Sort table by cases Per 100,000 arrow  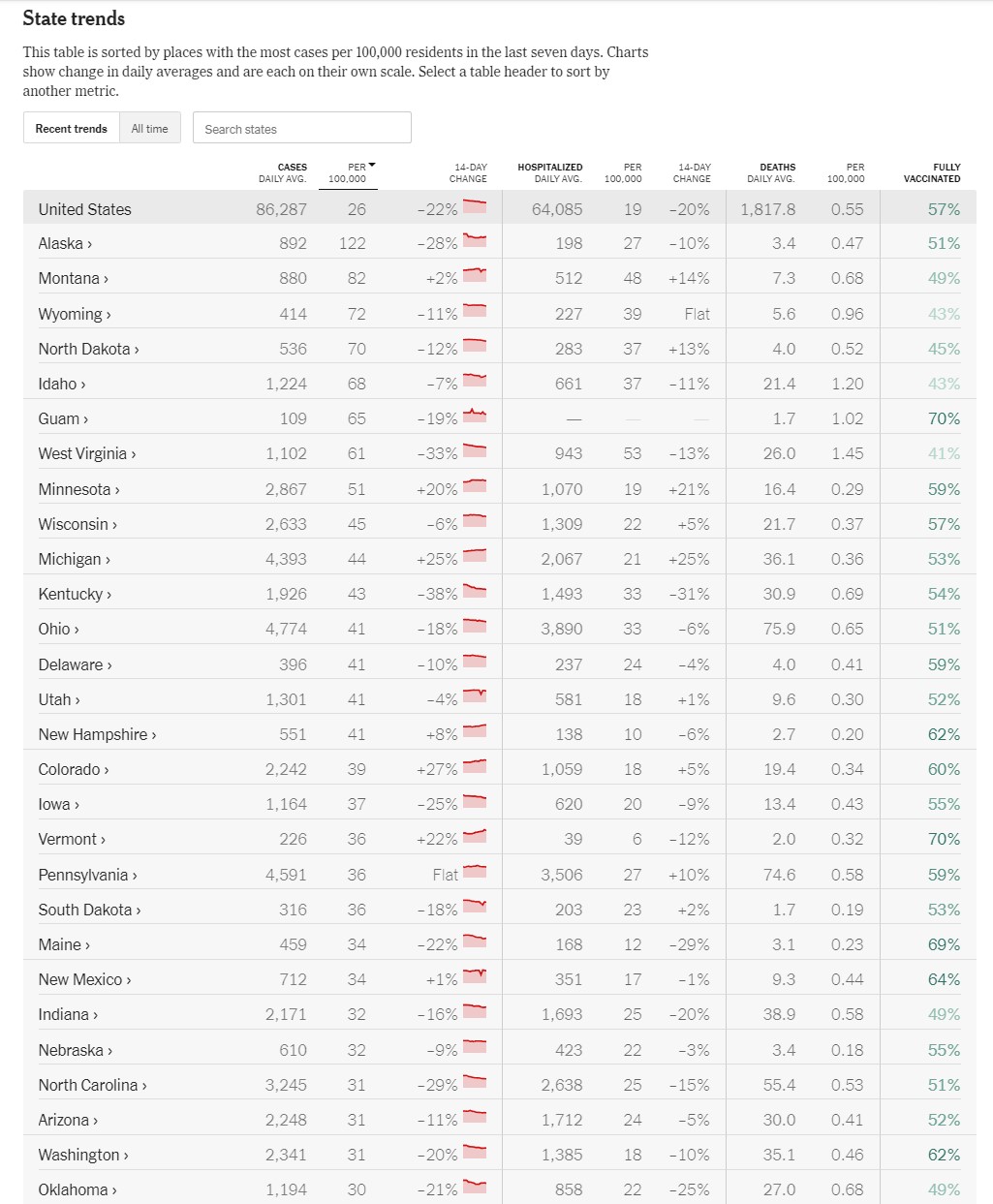click(372, 166)
